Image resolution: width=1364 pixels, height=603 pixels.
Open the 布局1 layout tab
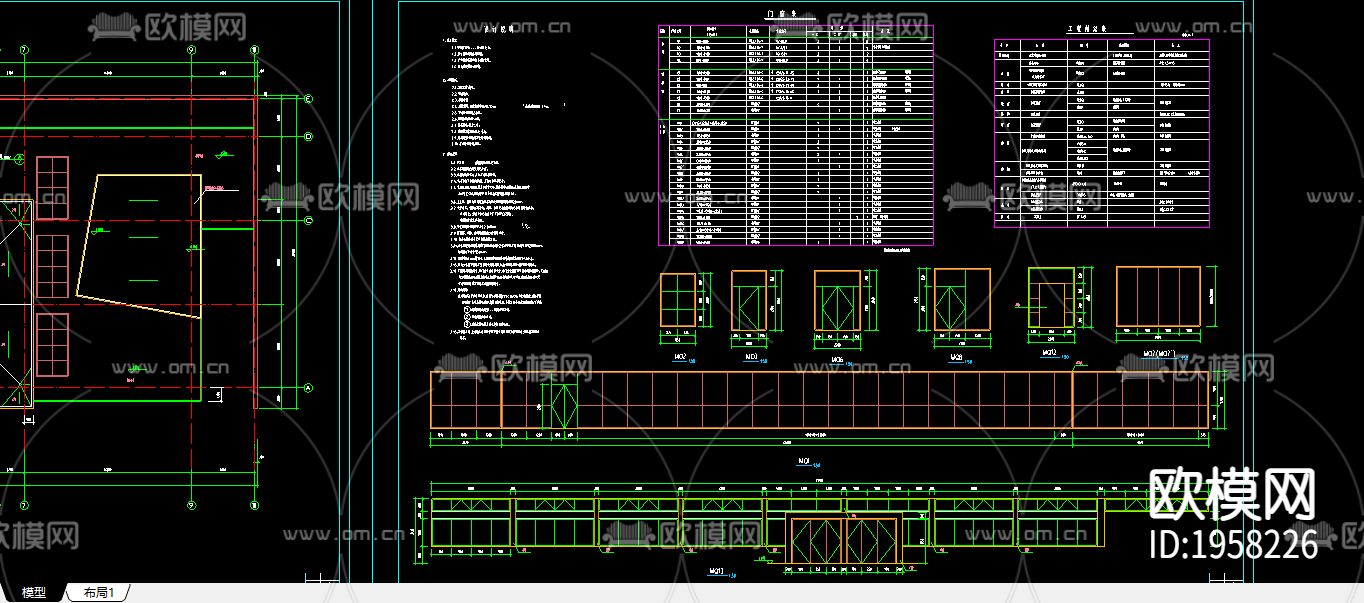point(99,593)
